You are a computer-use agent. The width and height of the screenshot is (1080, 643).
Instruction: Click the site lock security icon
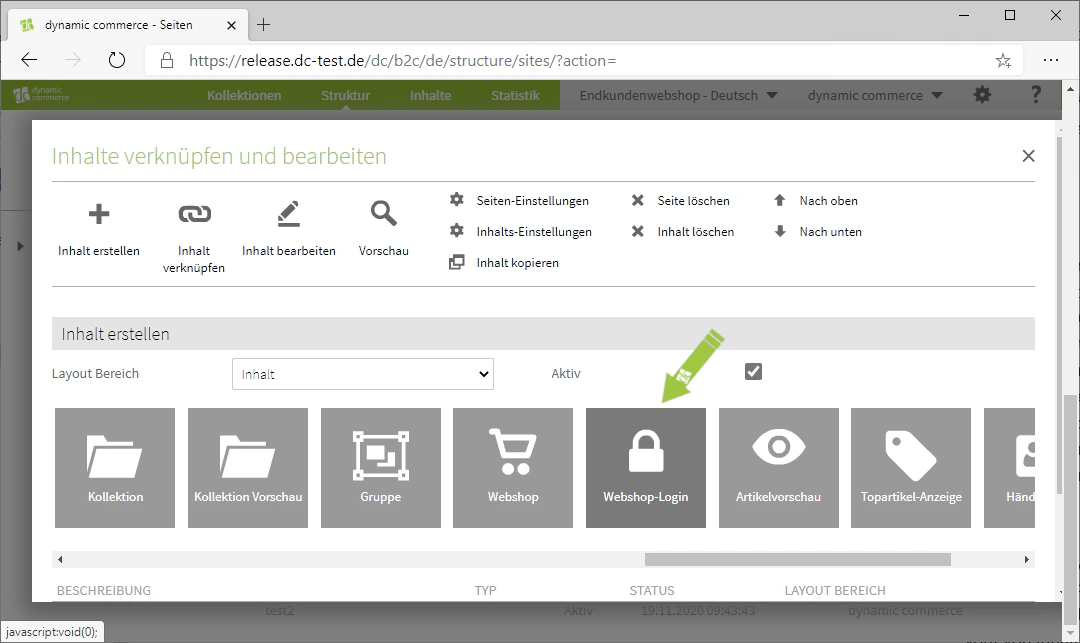(x=167, y=61)
